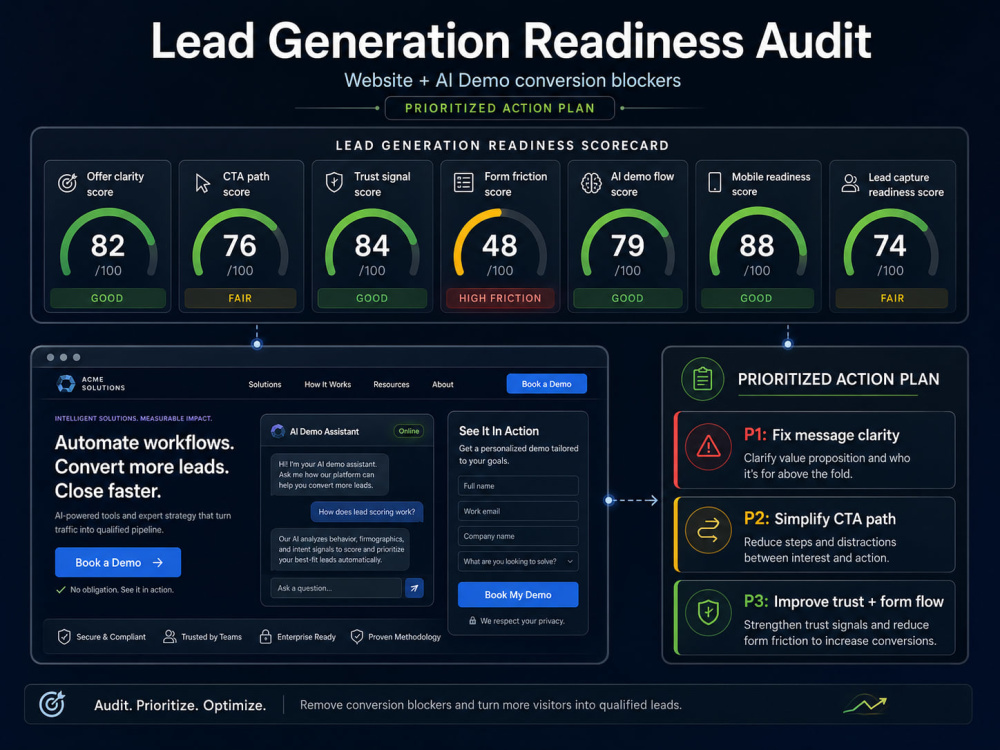Click the Prioritized Action Plan pill badge
Image resolution: width=1000 pixels, height=750 pixels.
[500, 108]
